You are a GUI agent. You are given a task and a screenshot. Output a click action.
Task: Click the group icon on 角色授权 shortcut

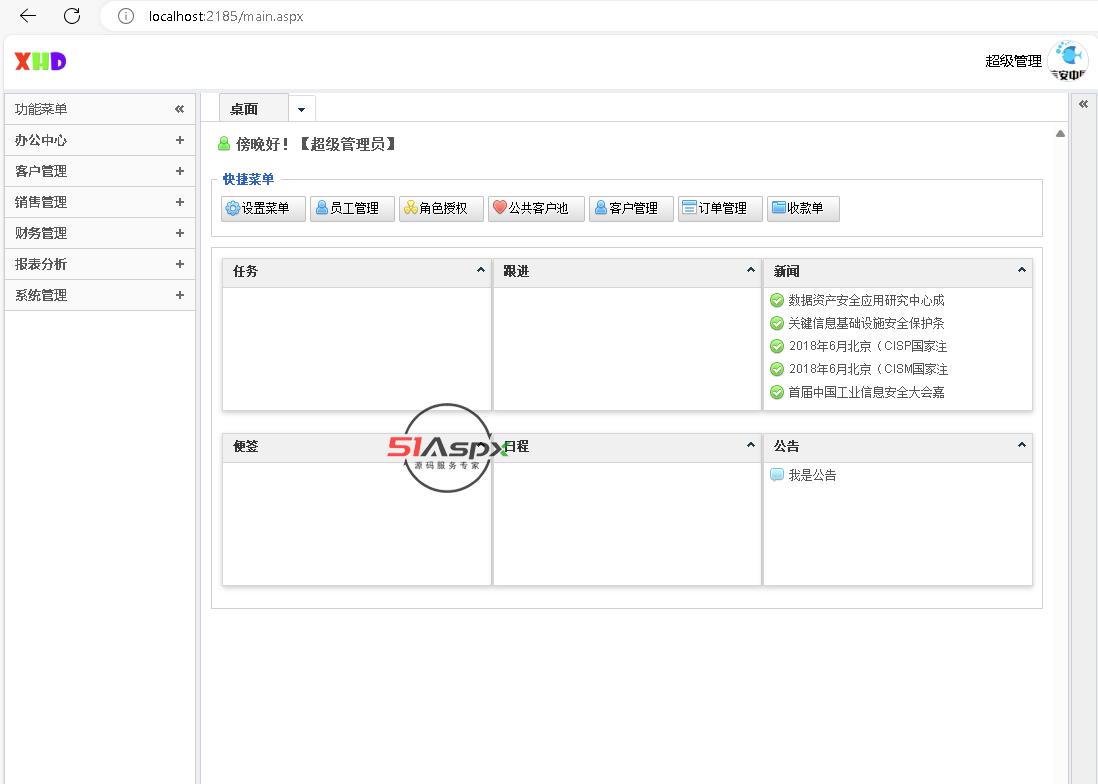click(410, 208)
